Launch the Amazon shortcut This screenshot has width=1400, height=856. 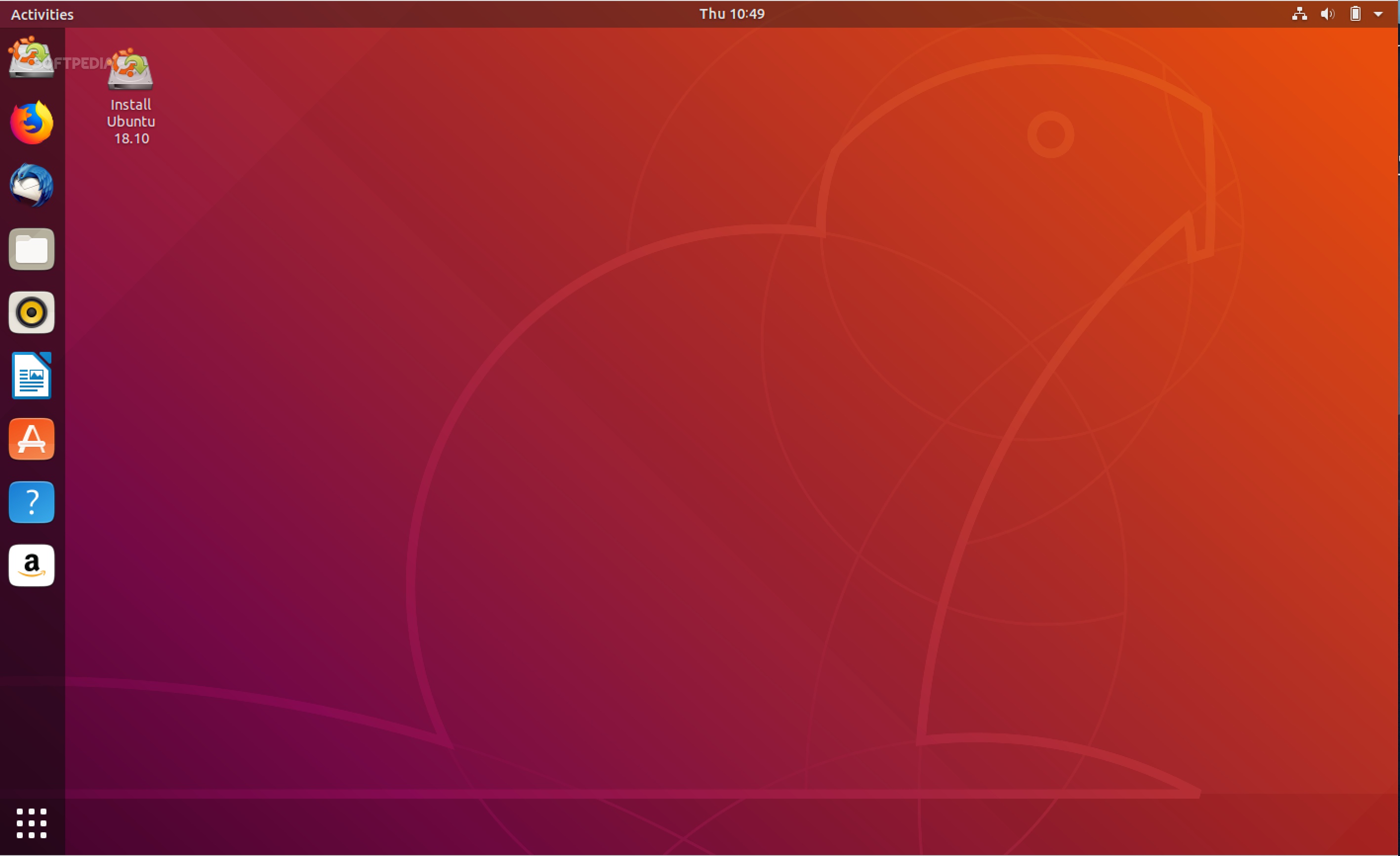pyautogui.click(x=31, y=565)
